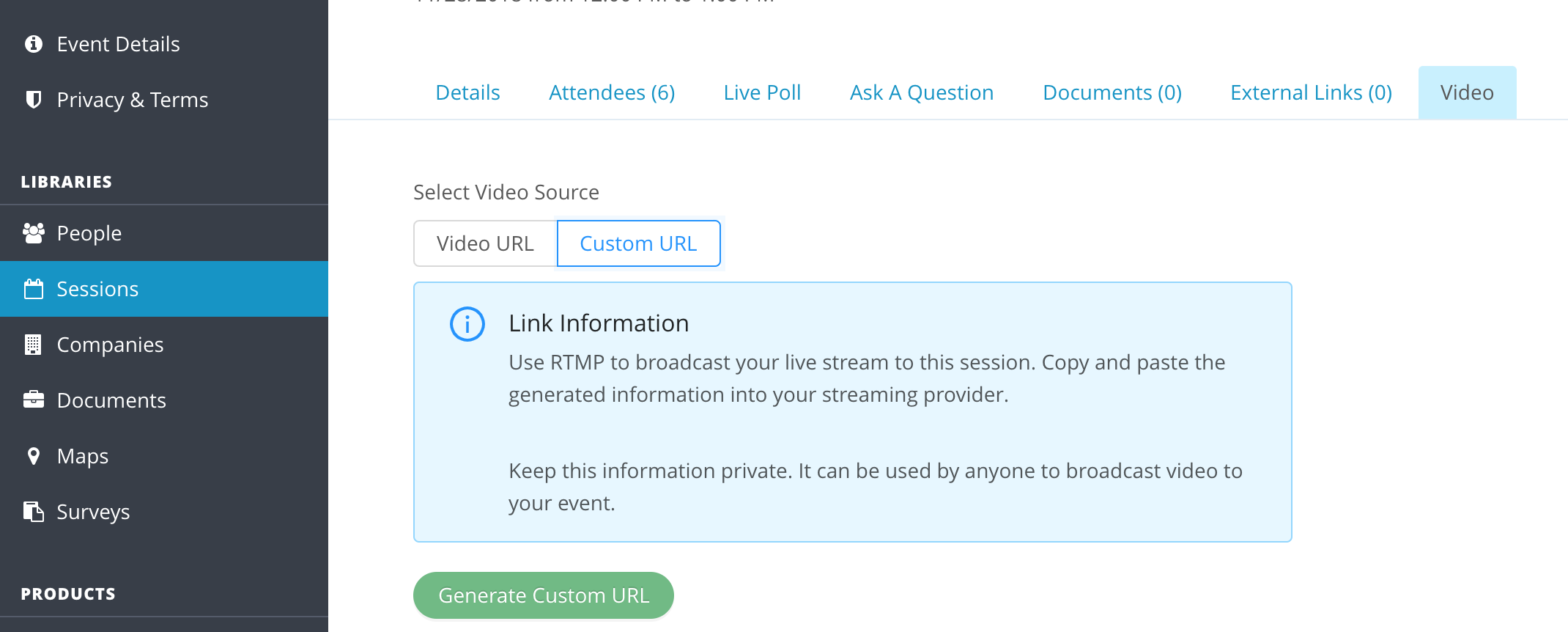Click the Privacy & Terms shield icon
The image size is (1568, 632).
33,100
